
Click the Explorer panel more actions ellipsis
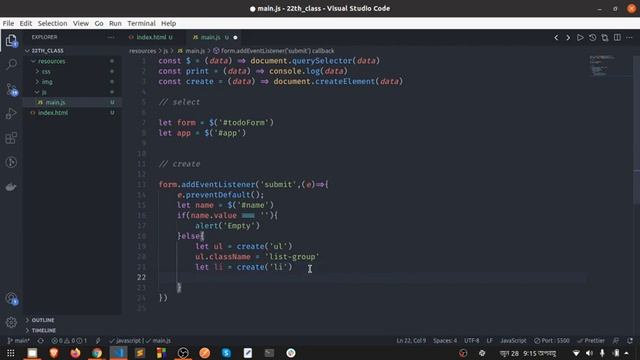tap(111, 37)
